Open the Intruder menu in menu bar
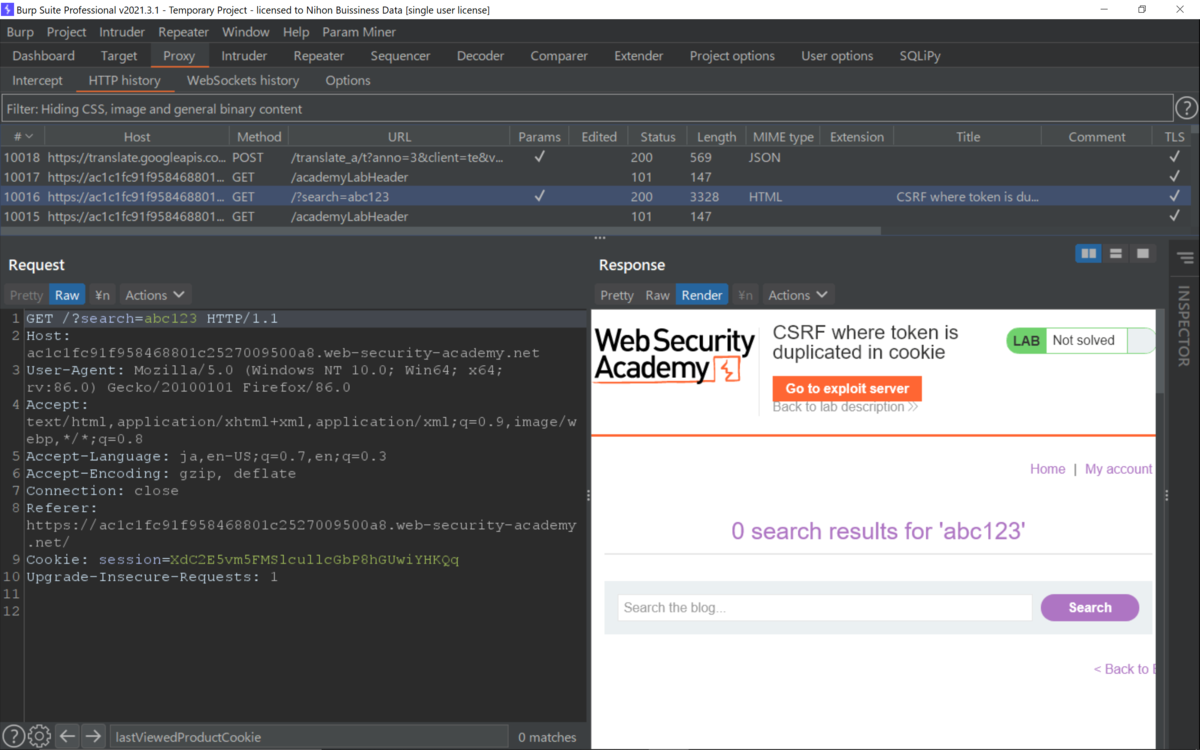Viewport: 1200px width, 750px height. pos(122,32)
